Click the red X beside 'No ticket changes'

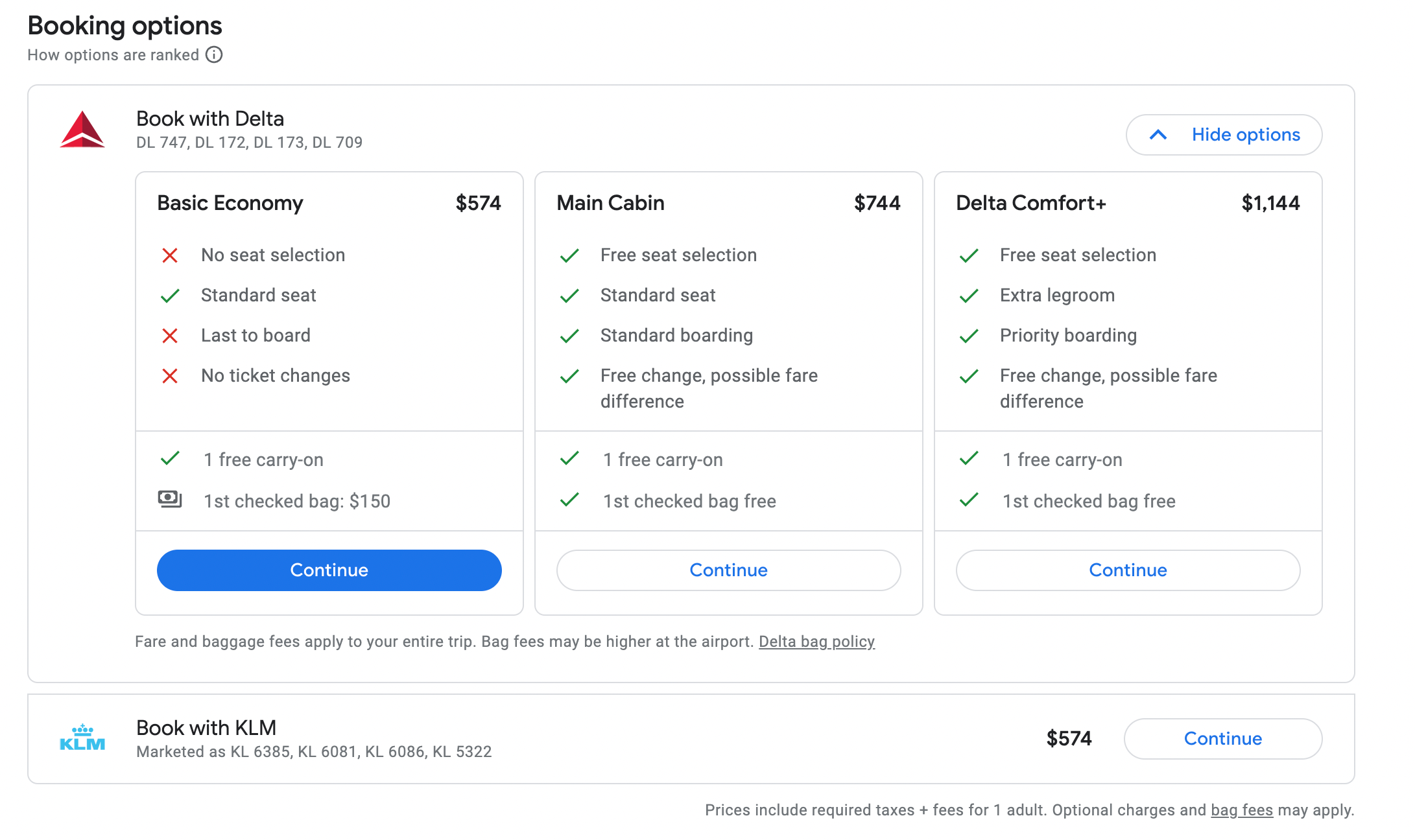point(170,376)
